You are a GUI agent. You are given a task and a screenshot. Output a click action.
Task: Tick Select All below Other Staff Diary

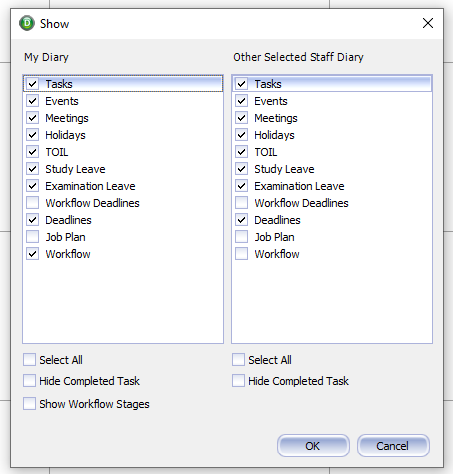tap(238, 360)
